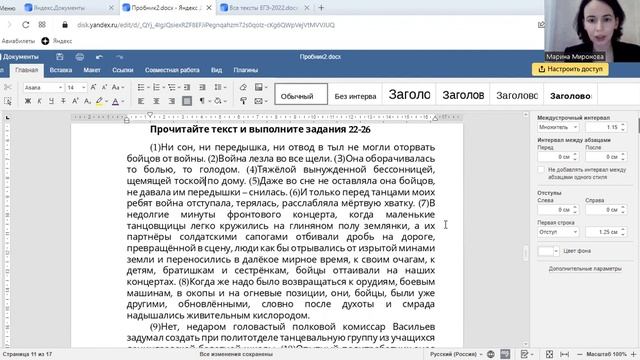Click the Настроить доступ button

(x=570, y=69)
